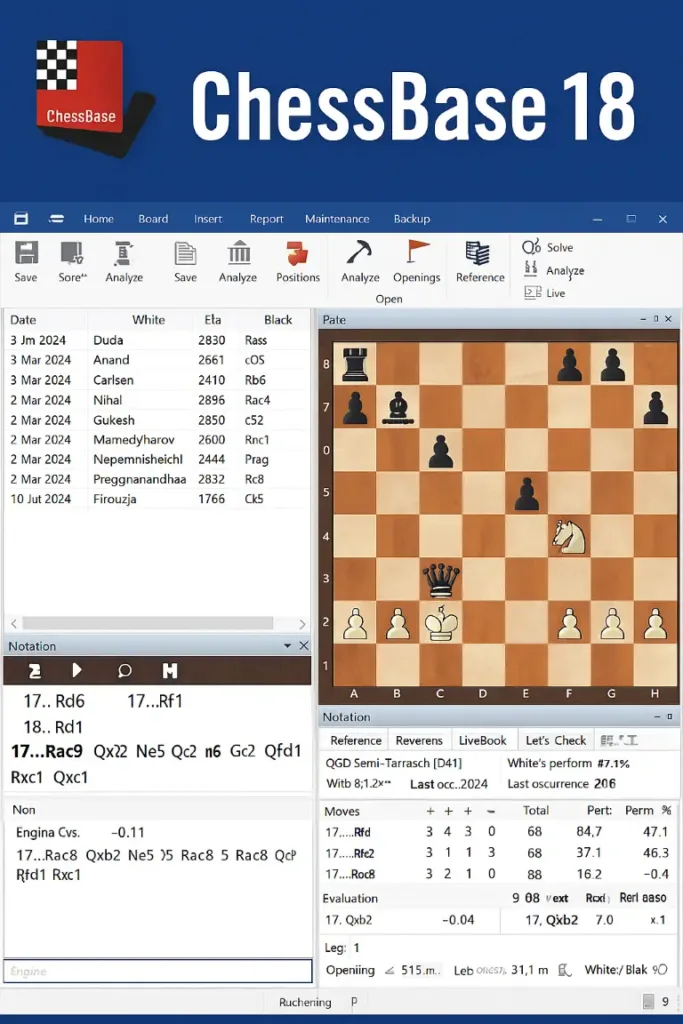The image size is (683, 1024).
Task: Select the black queen on c3
Action: click(x=441, y=581)
